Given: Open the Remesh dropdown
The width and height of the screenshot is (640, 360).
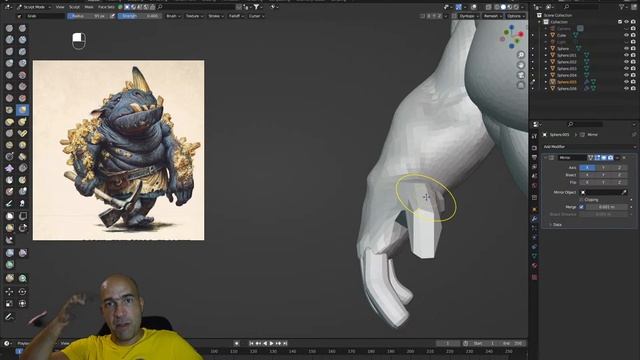Looking at the screenshot, I should (x=492, y=16).
